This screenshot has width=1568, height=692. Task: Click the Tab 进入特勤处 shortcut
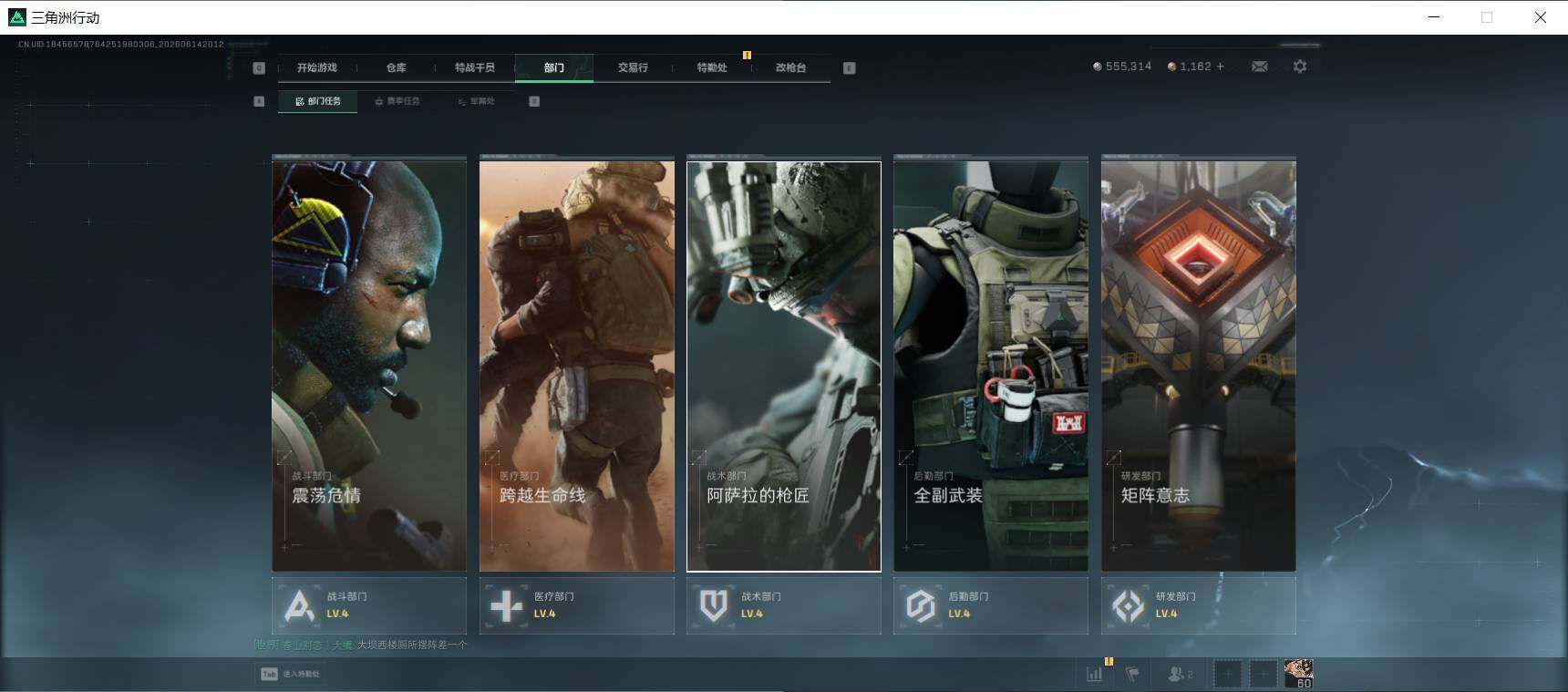291,674
